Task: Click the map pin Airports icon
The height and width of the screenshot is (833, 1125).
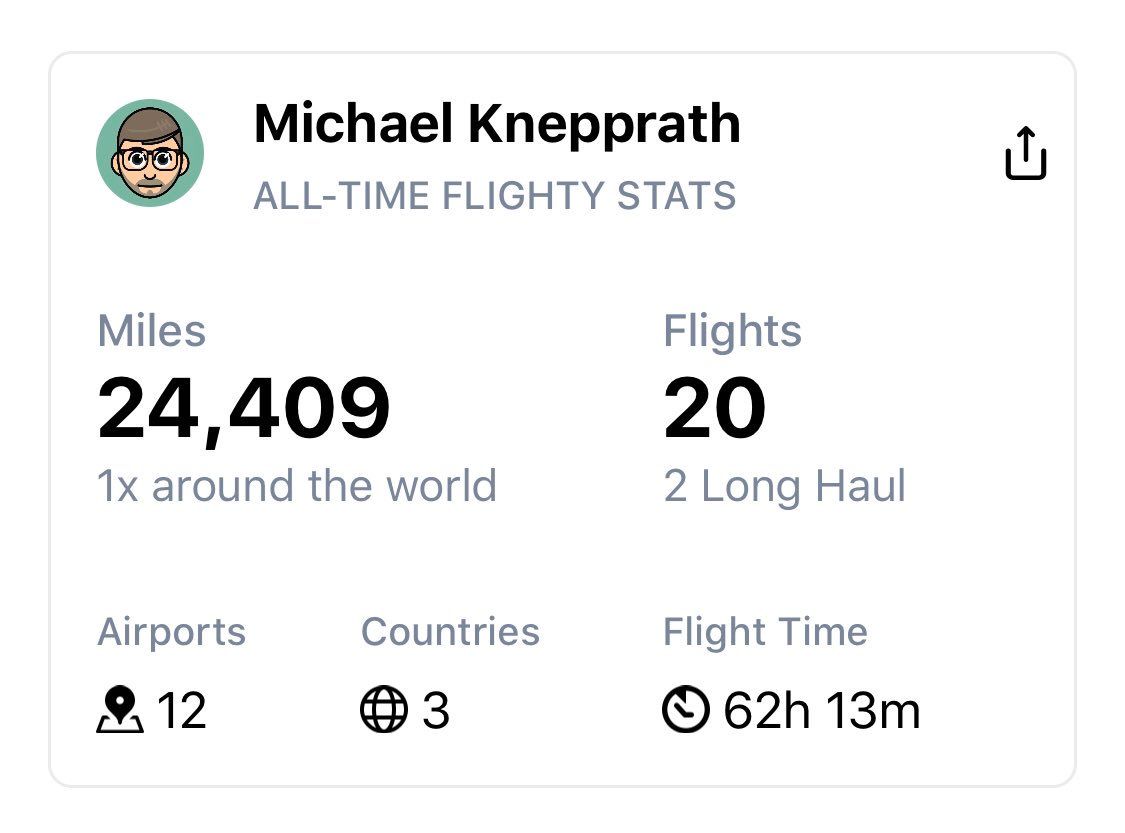Action: [x=120, y=710]
